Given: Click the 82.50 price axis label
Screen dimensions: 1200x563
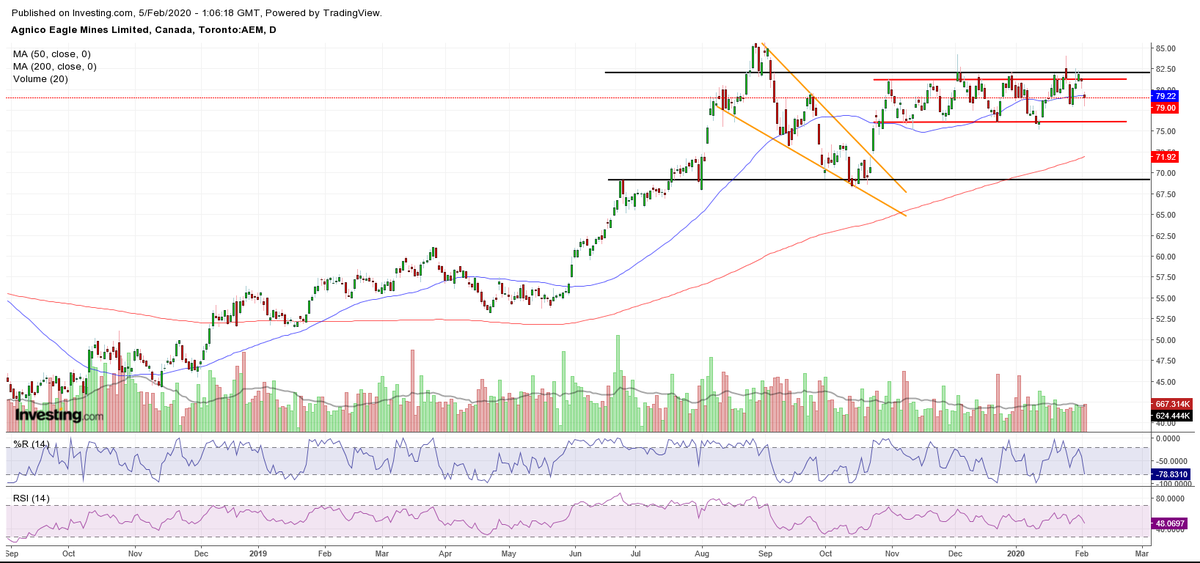Looking at the screenshot, I should [1165, 69].
